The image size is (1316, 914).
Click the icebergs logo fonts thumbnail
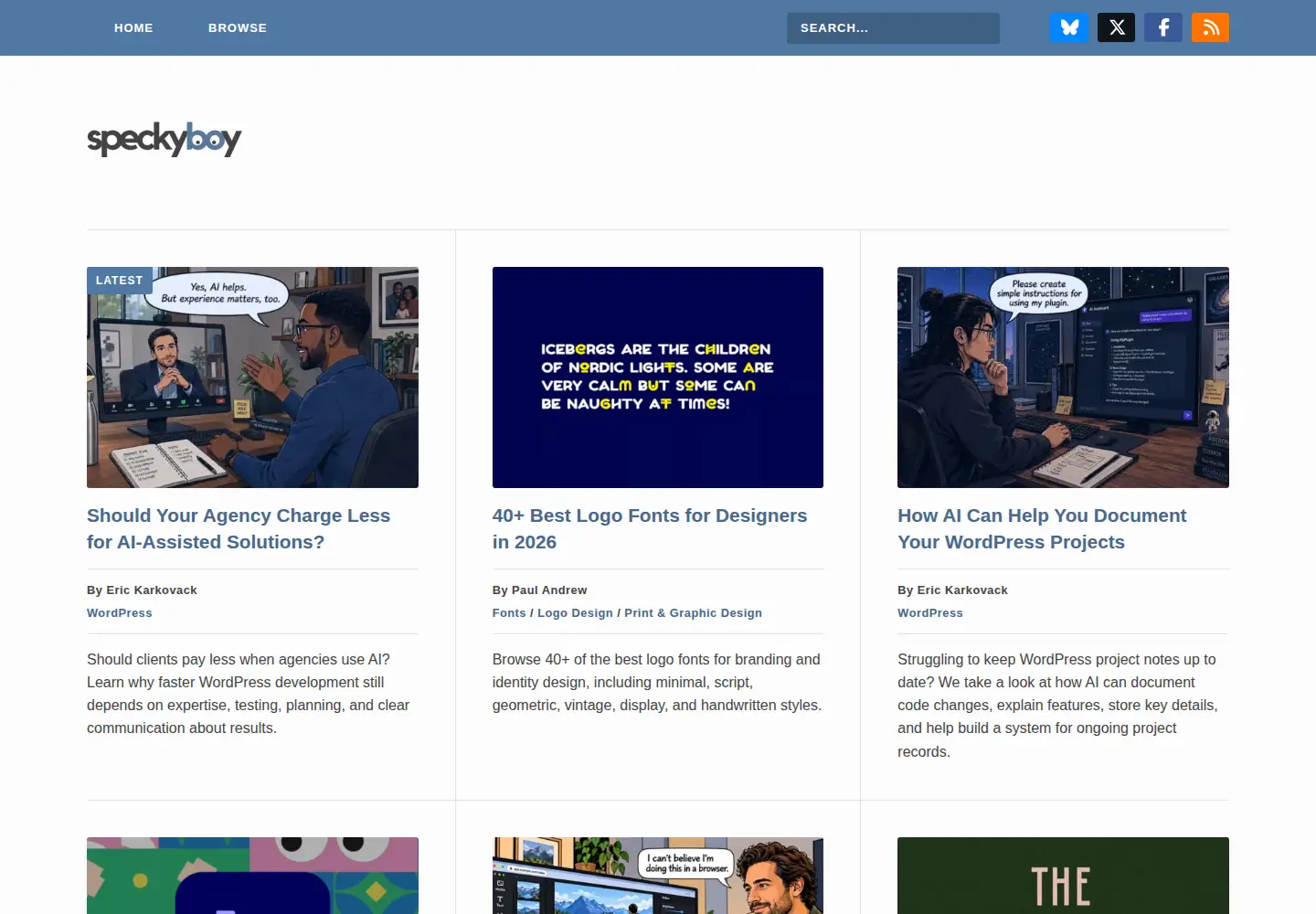tap(658, 377)
